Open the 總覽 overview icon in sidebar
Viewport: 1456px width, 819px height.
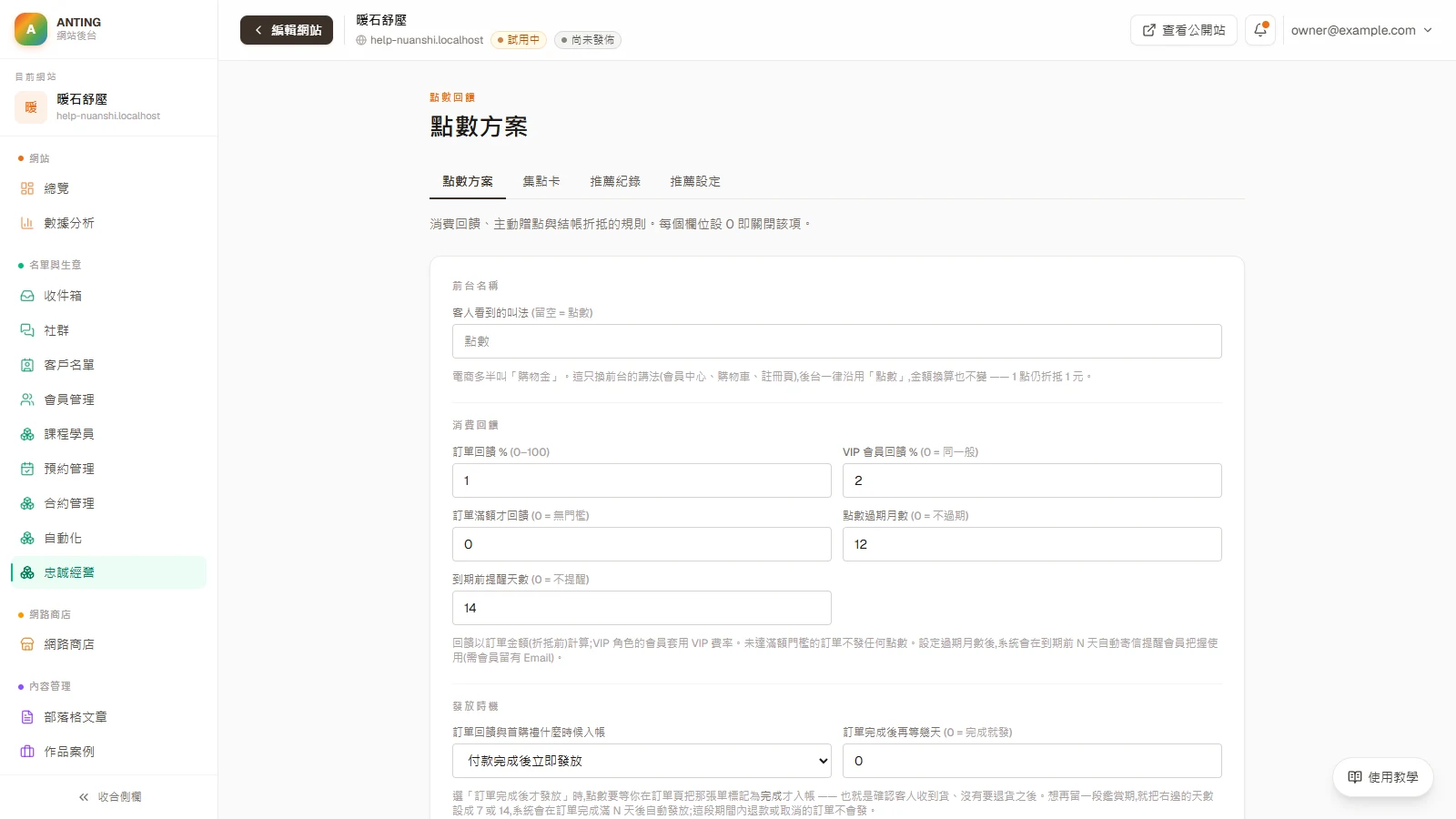[x=27, y=188]
